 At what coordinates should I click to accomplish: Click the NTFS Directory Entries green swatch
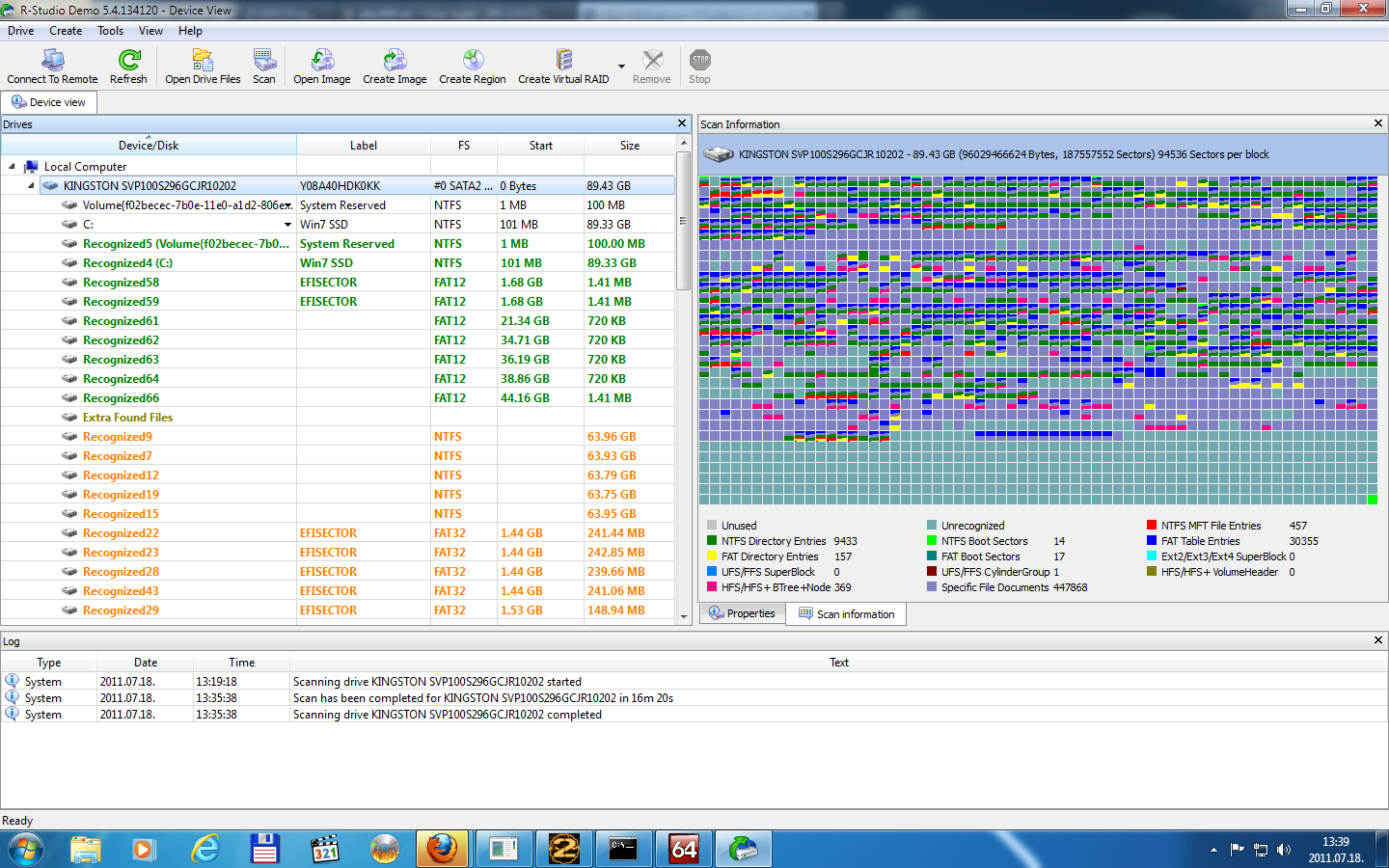click(712, 541)
